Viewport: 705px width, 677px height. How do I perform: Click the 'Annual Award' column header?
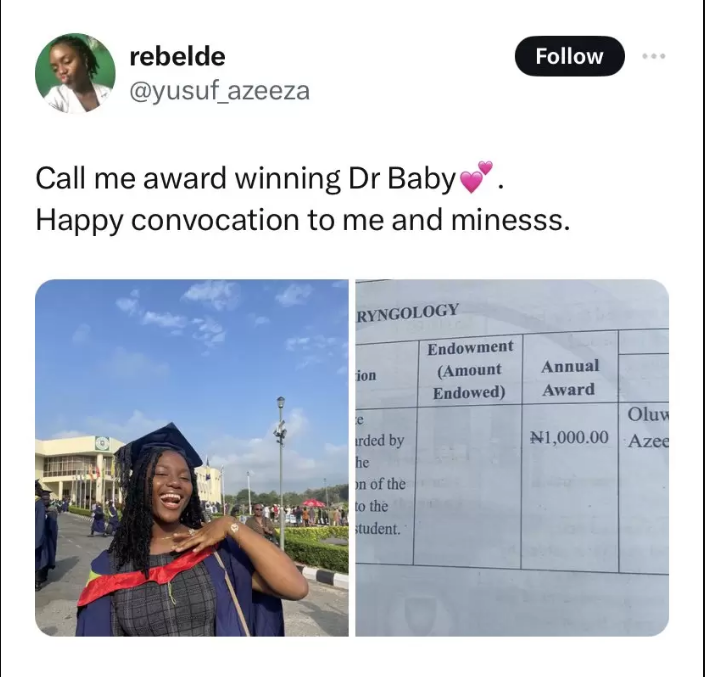(x=569, y=378)
